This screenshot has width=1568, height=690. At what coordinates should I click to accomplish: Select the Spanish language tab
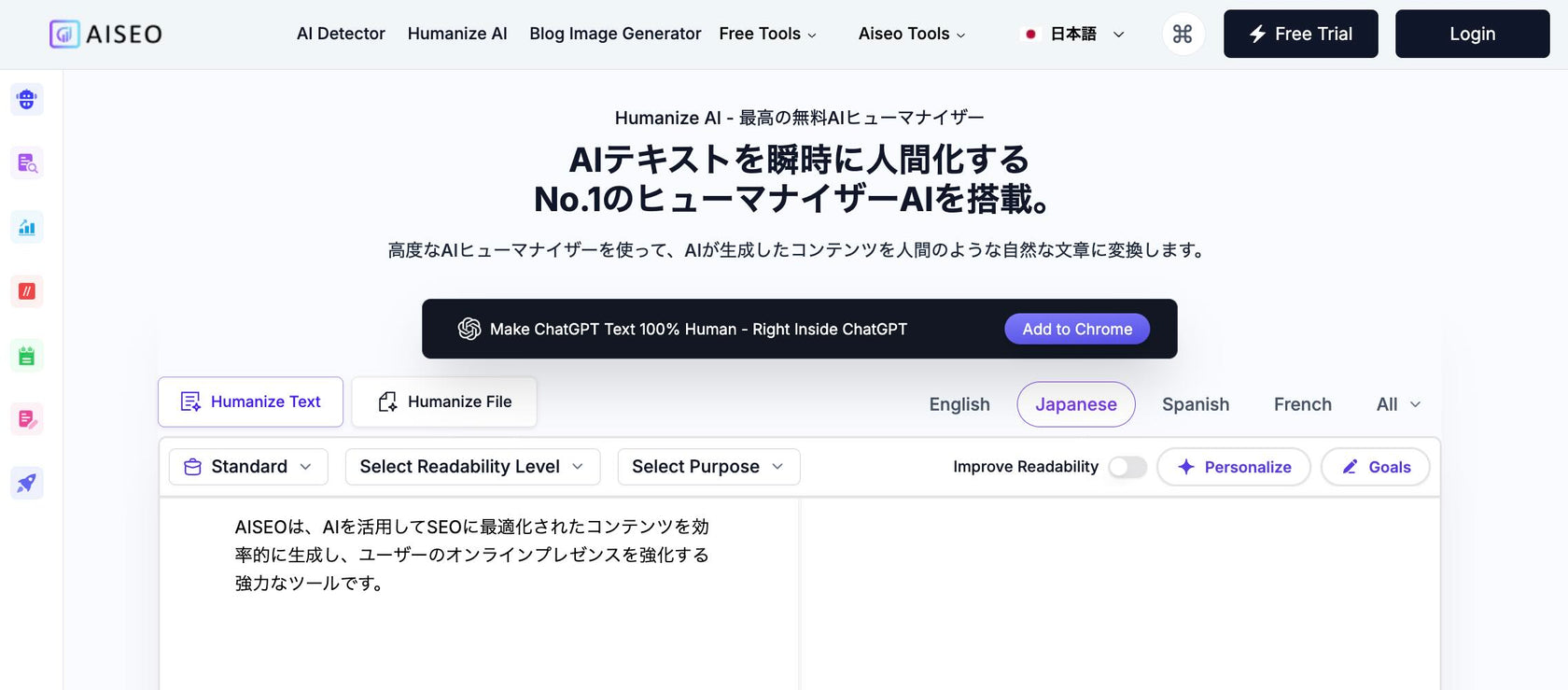coord(1196,404)
